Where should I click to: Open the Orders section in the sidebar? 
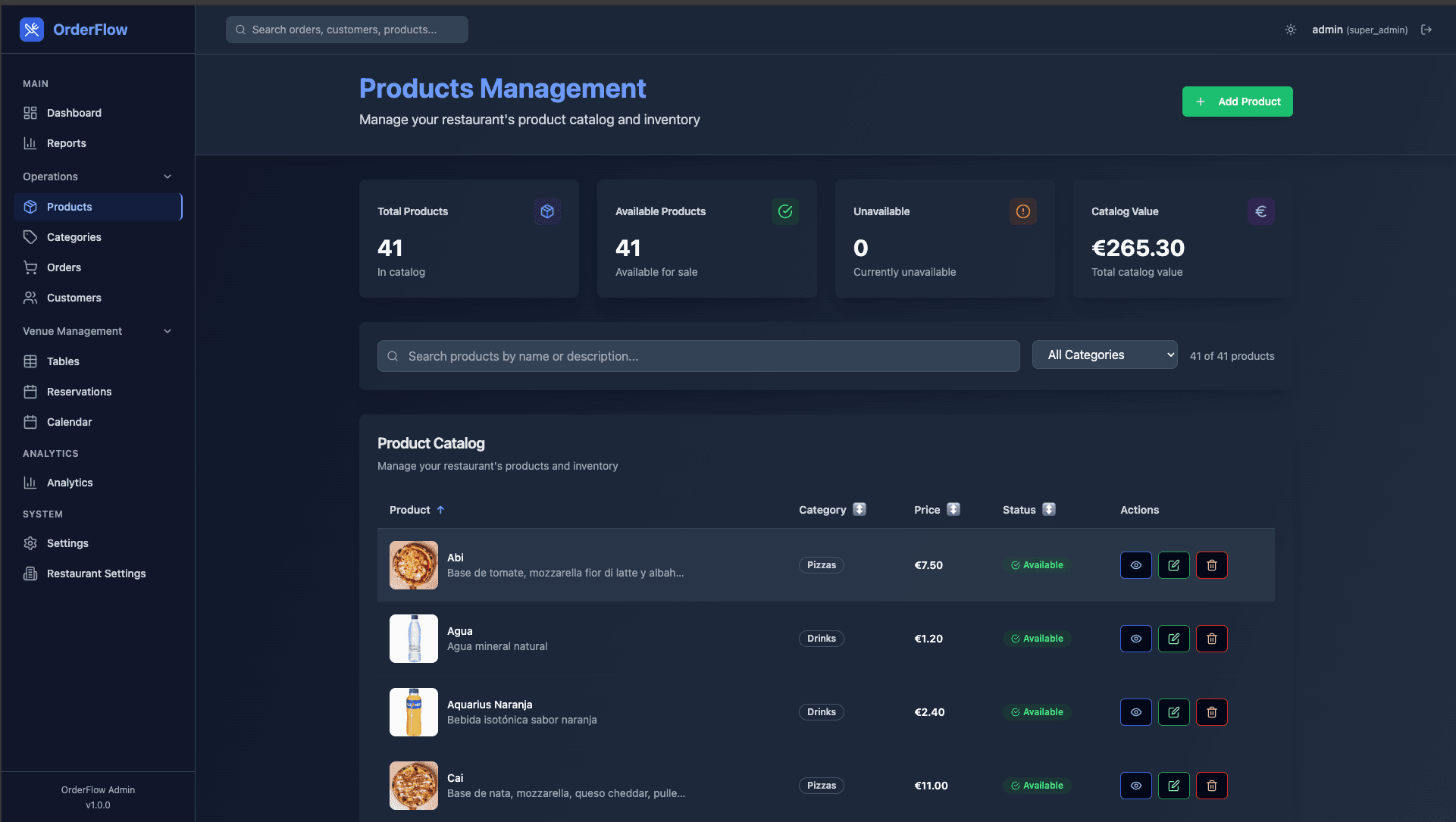point(64,267)
